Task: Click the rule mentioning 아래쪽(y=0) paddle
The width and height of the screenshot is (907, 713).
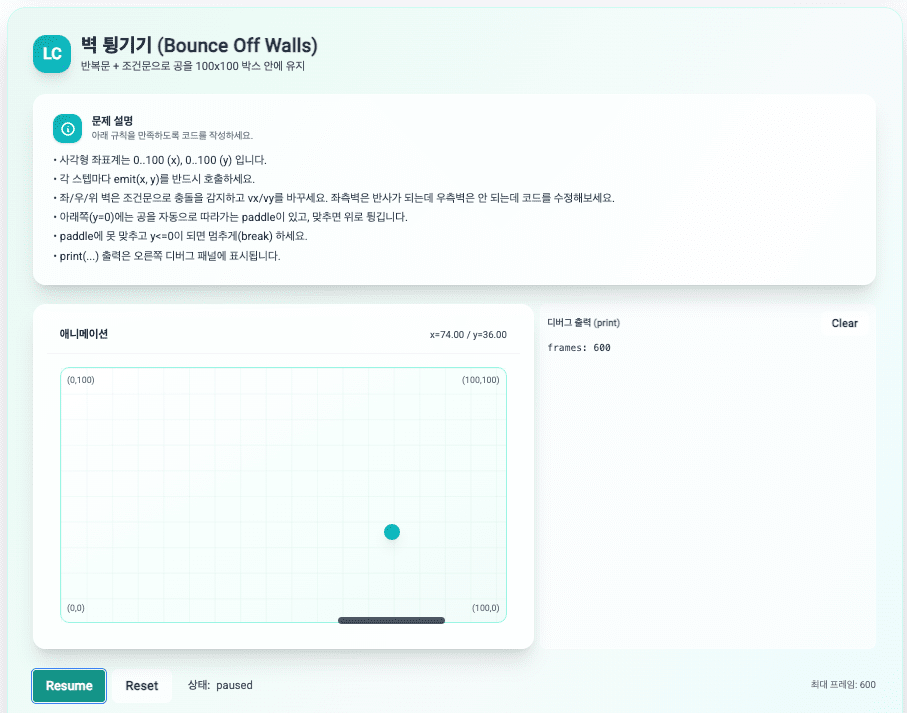Action: pyautogui.click(x=231, y=217)
